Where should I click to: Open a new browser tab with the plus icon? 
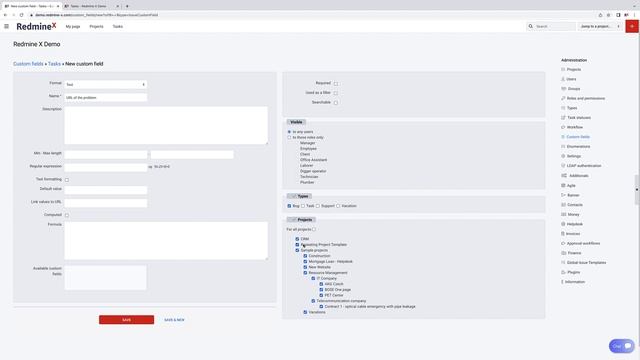[x=127, y=6]
